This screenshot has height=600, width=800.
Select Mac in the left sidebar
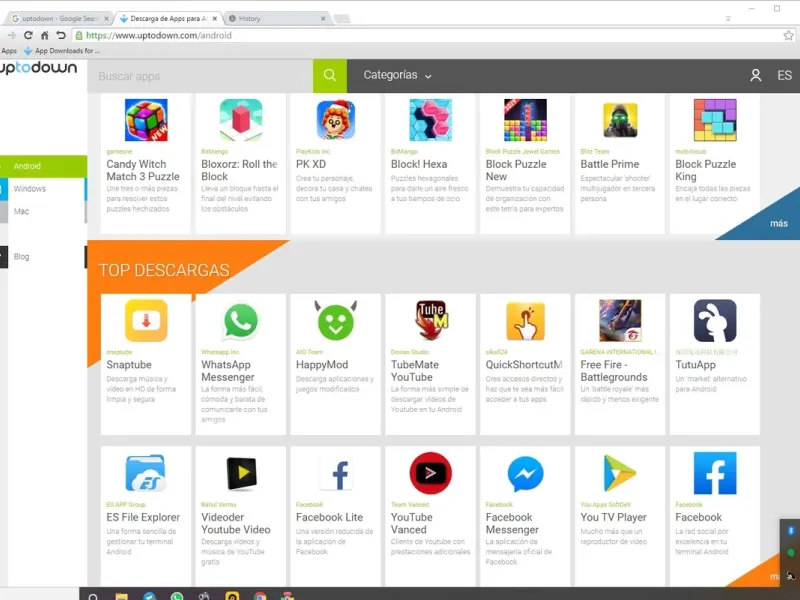(x=43, y=211)
